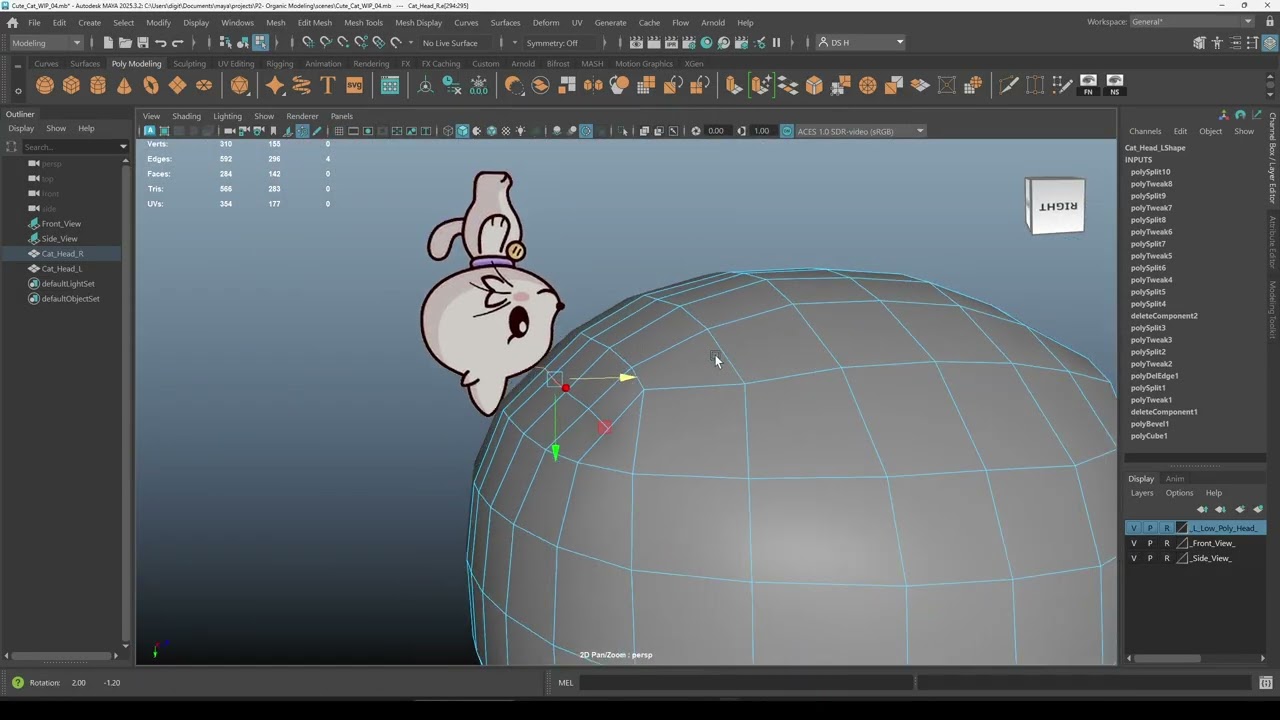Click the redo arrow icon
The width and height of the screenshot is (1280, 720).
coord(178,42)
